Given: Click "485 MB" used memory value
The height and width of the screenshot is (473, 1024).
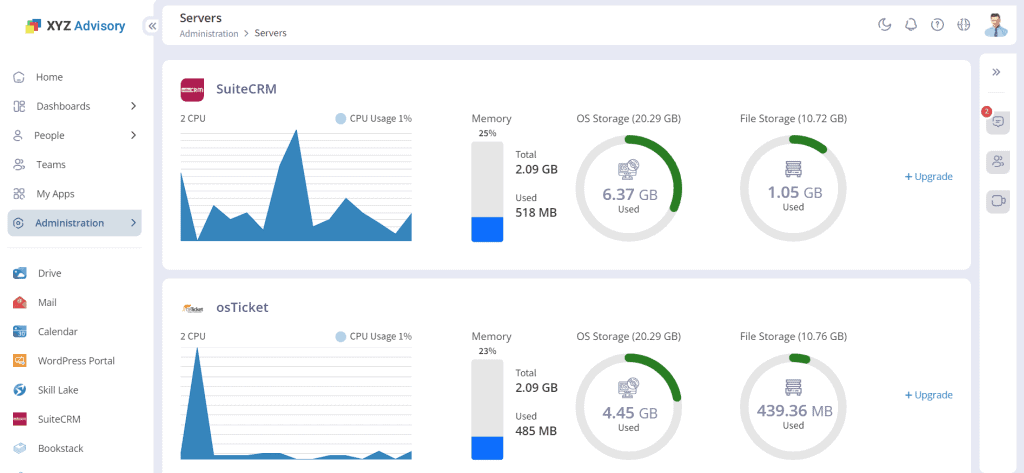Looking at the screenshot, I should click(x=536, y=431).
